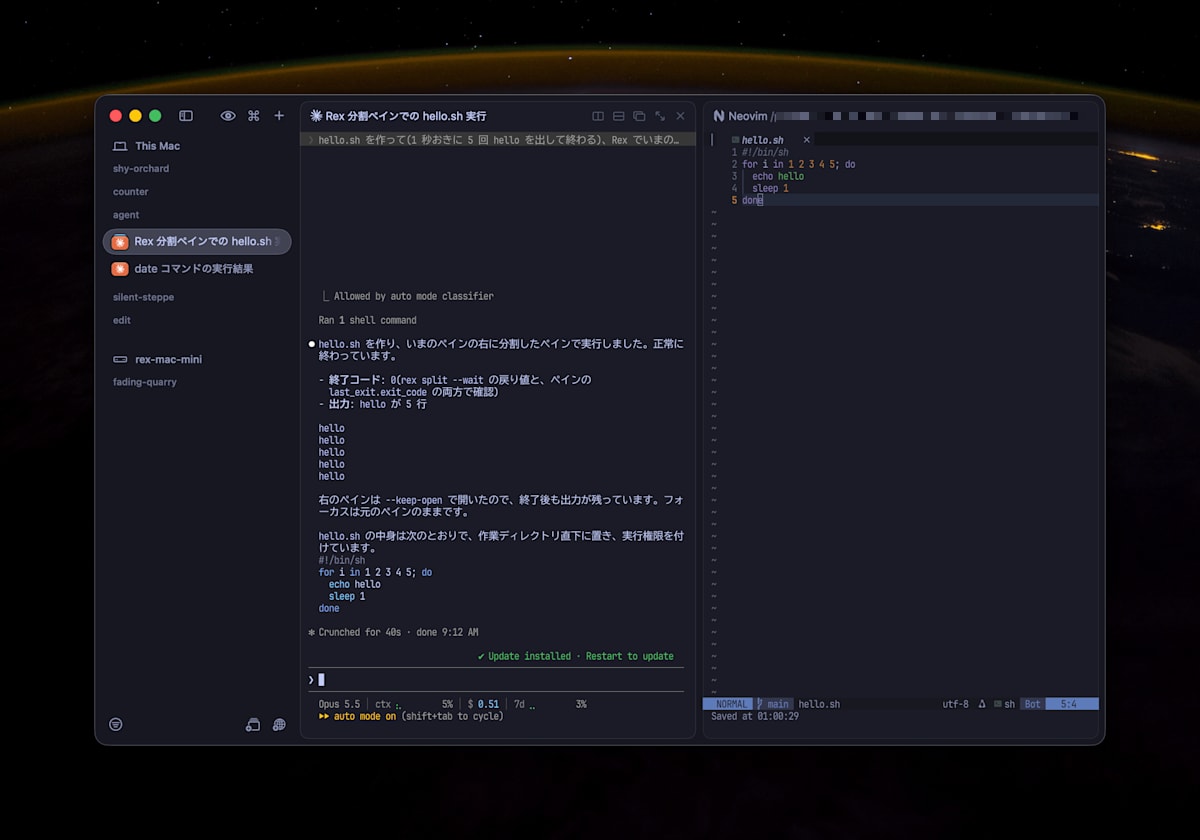The width and height of the screenshot is (1200, 840).
Task: Click the Bot position indicator
Action: click(x=1032, y=704)
